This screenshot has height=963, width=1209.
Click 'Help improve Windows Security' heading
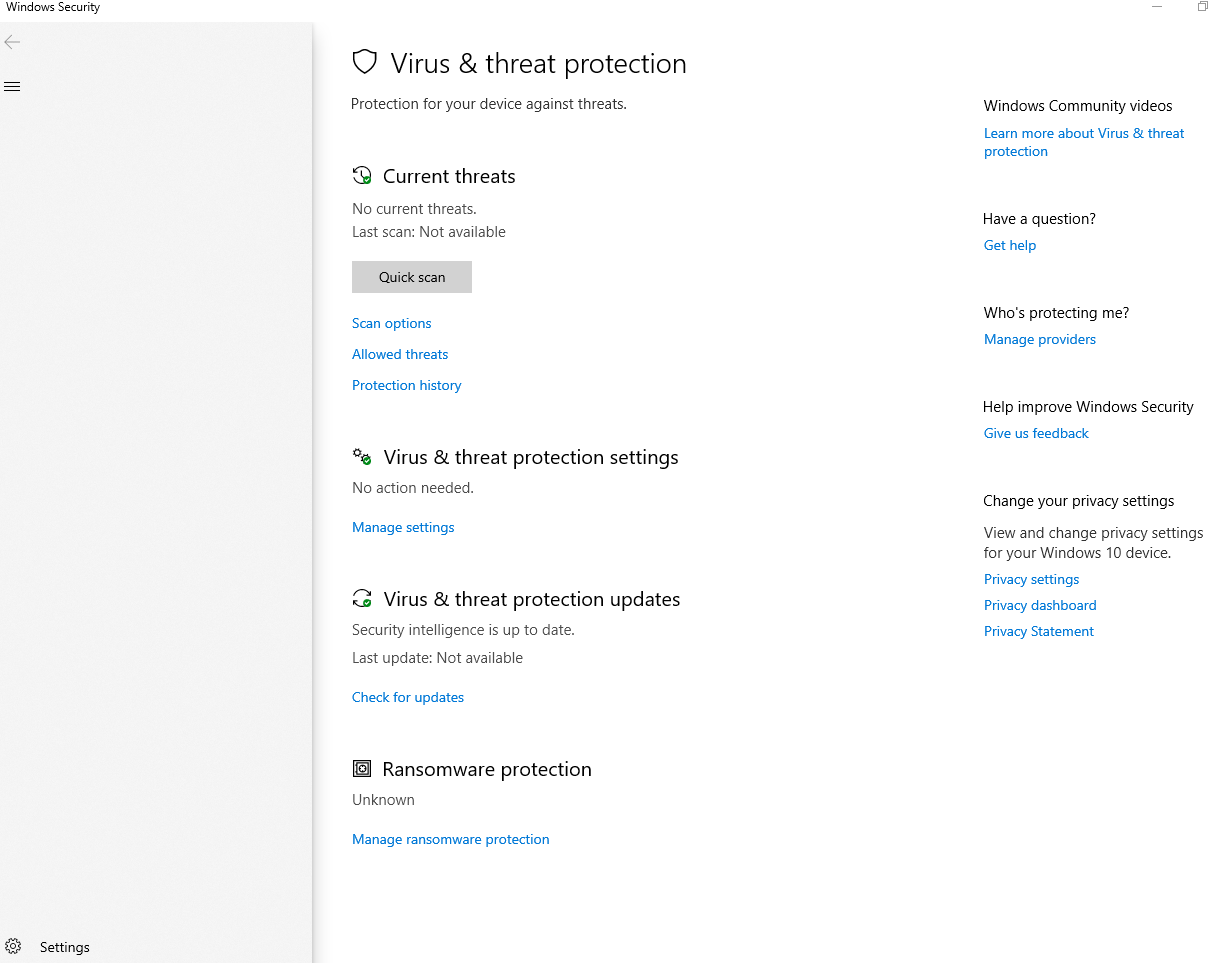tap(1088, 407)
